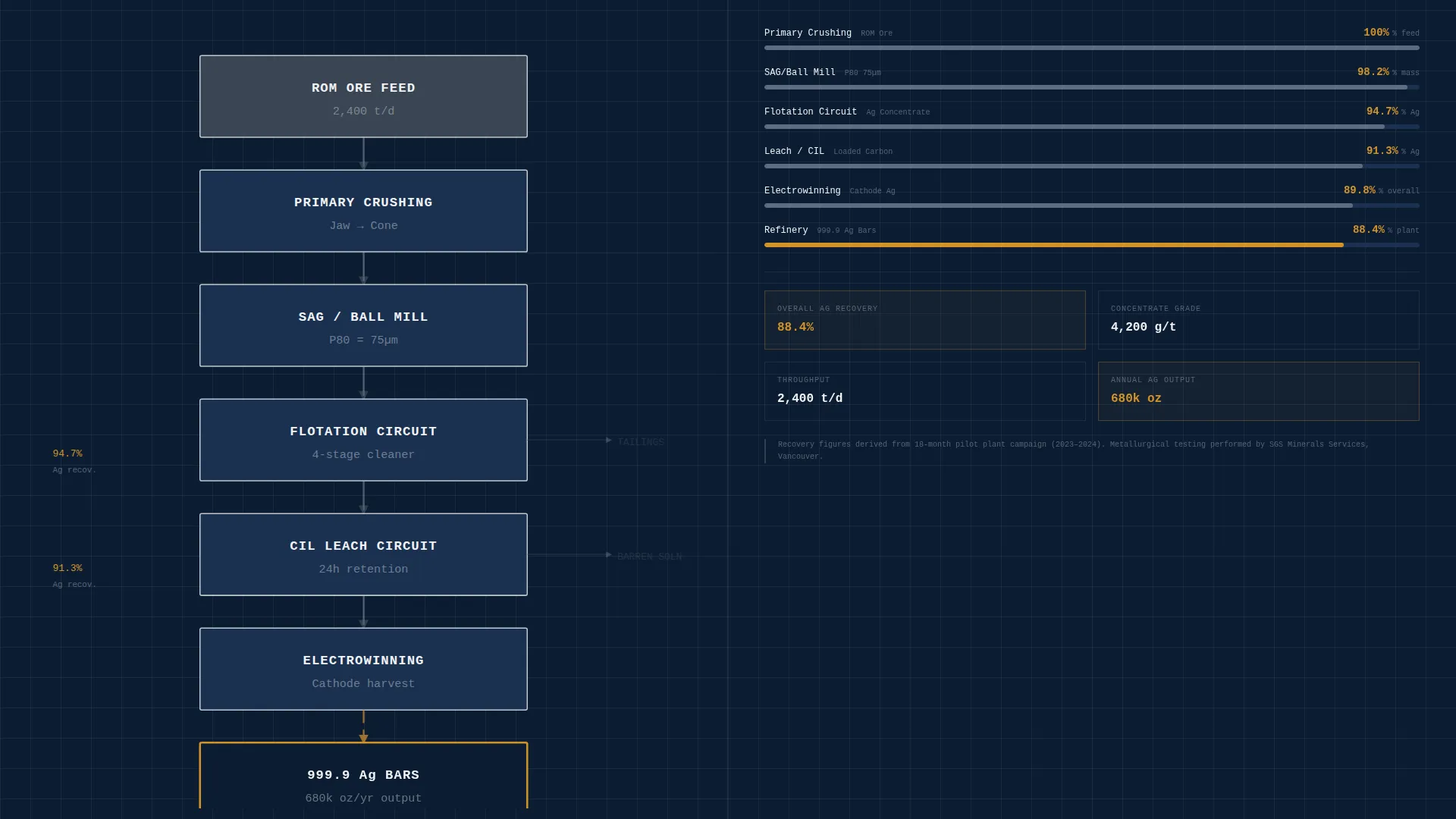Click the Primary Crushing row label
The image size is (1456, 819).
(x=808, y=33)
